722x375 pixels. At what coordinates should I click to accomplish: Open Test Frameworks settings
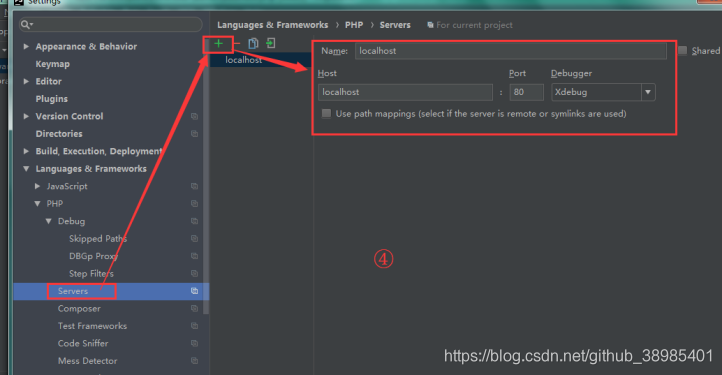[92, 326]
